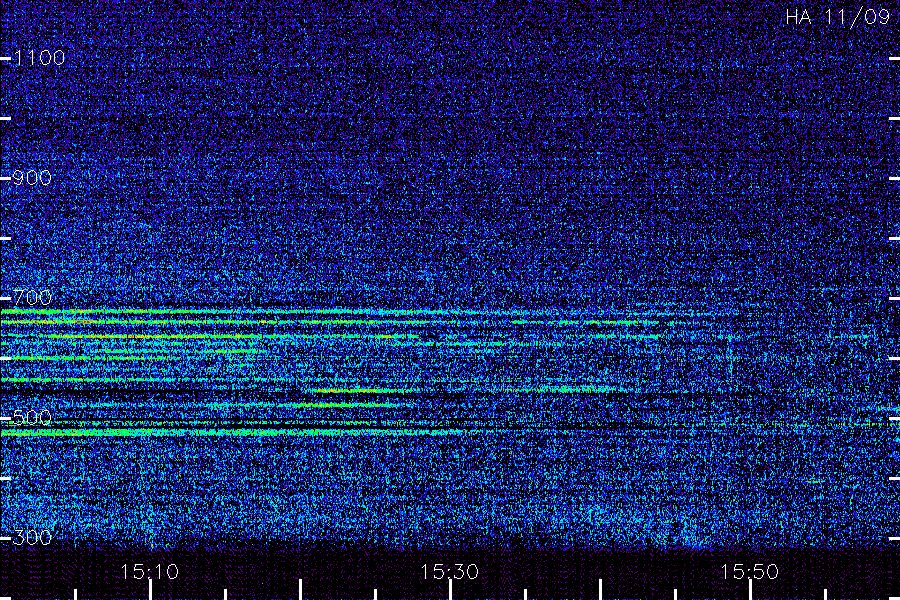Image resolution: width=900 pixels, height=600 pixels.
Task: Click the 500 frequency axis label
Action: (32, 417)
